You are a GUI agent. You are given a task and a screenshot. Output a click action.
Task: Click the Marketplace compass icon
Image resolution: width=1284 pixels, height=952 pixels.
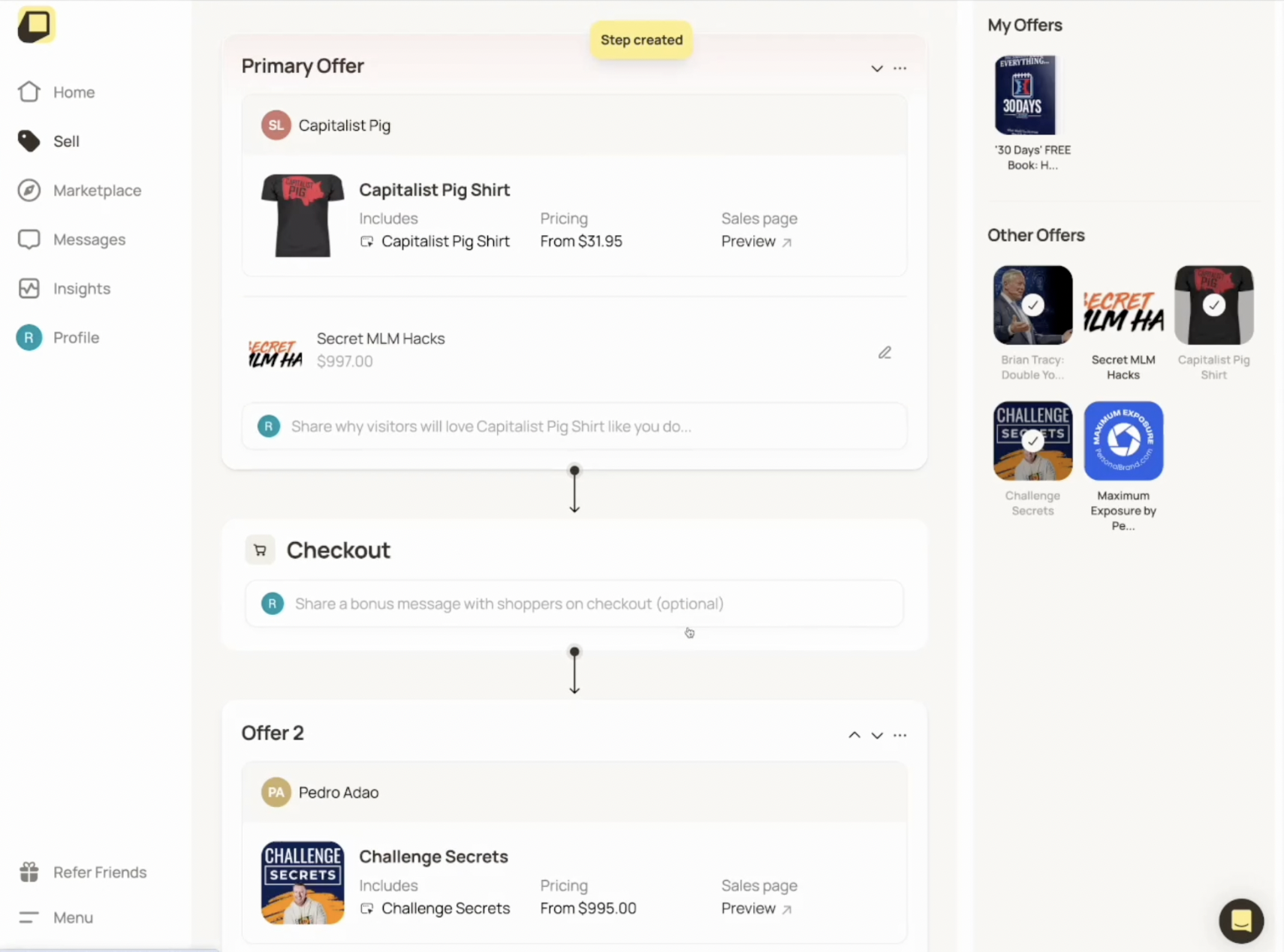29,191
